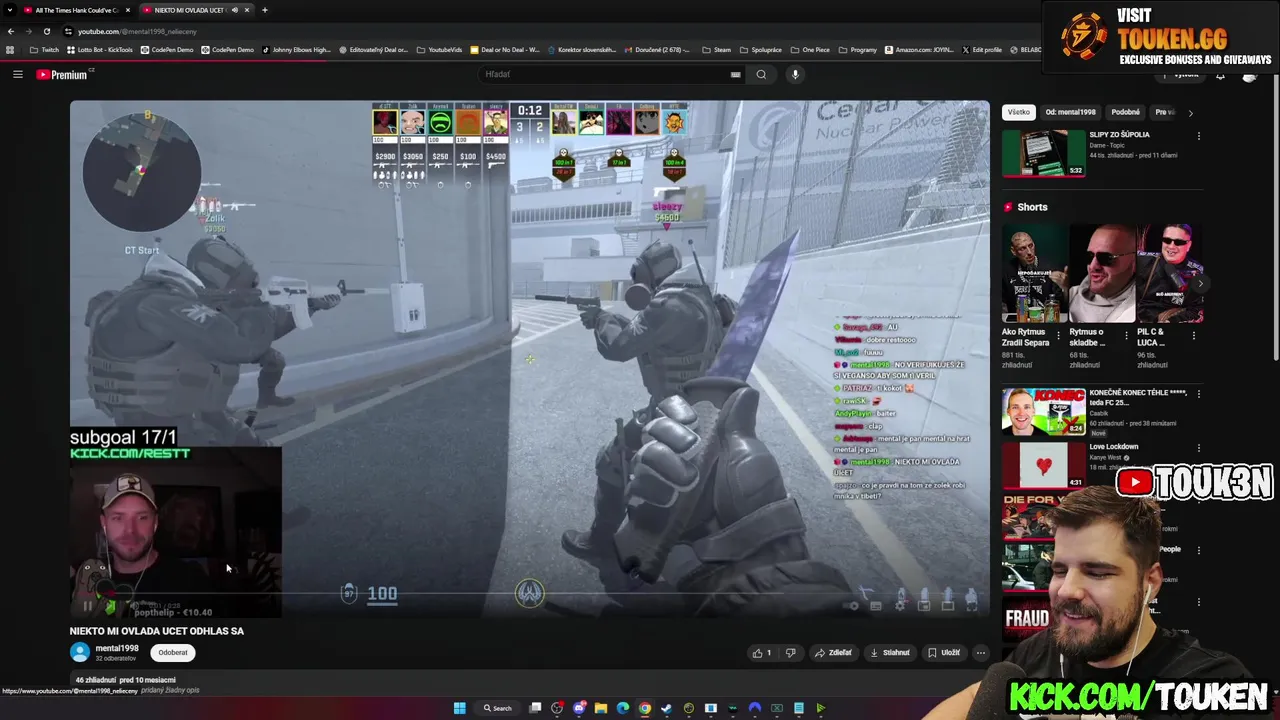Show more filter chips with right arrow

click(x=1190, y=113)
